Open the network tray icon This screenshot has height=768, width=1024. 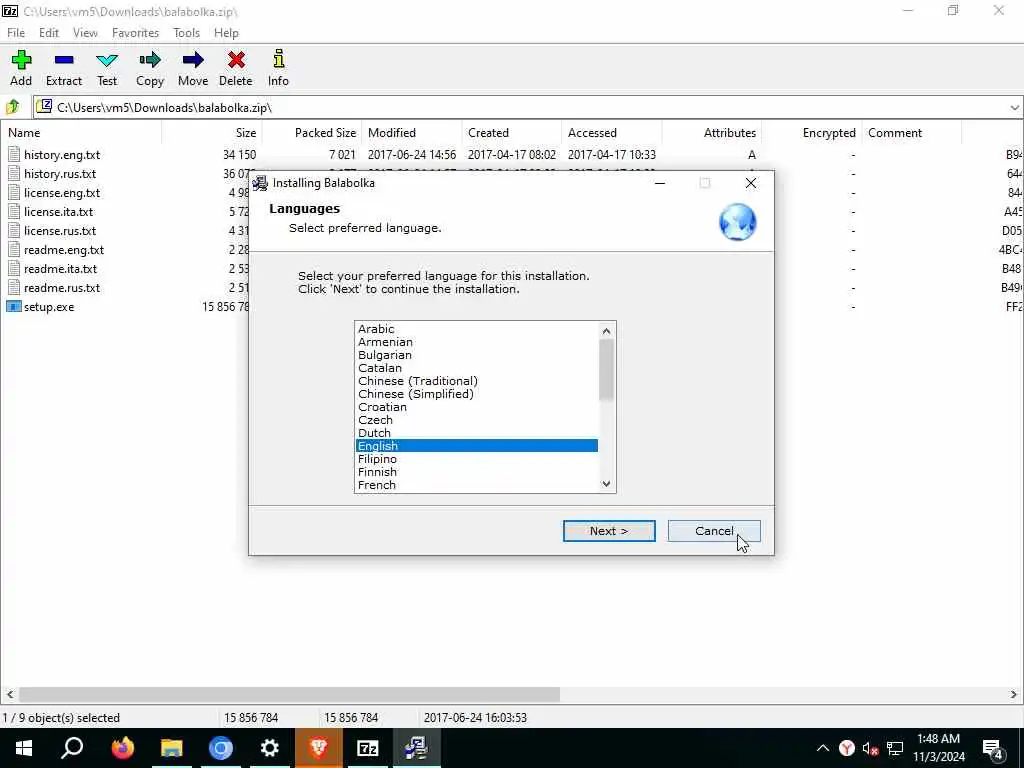[x=895, y=748]
